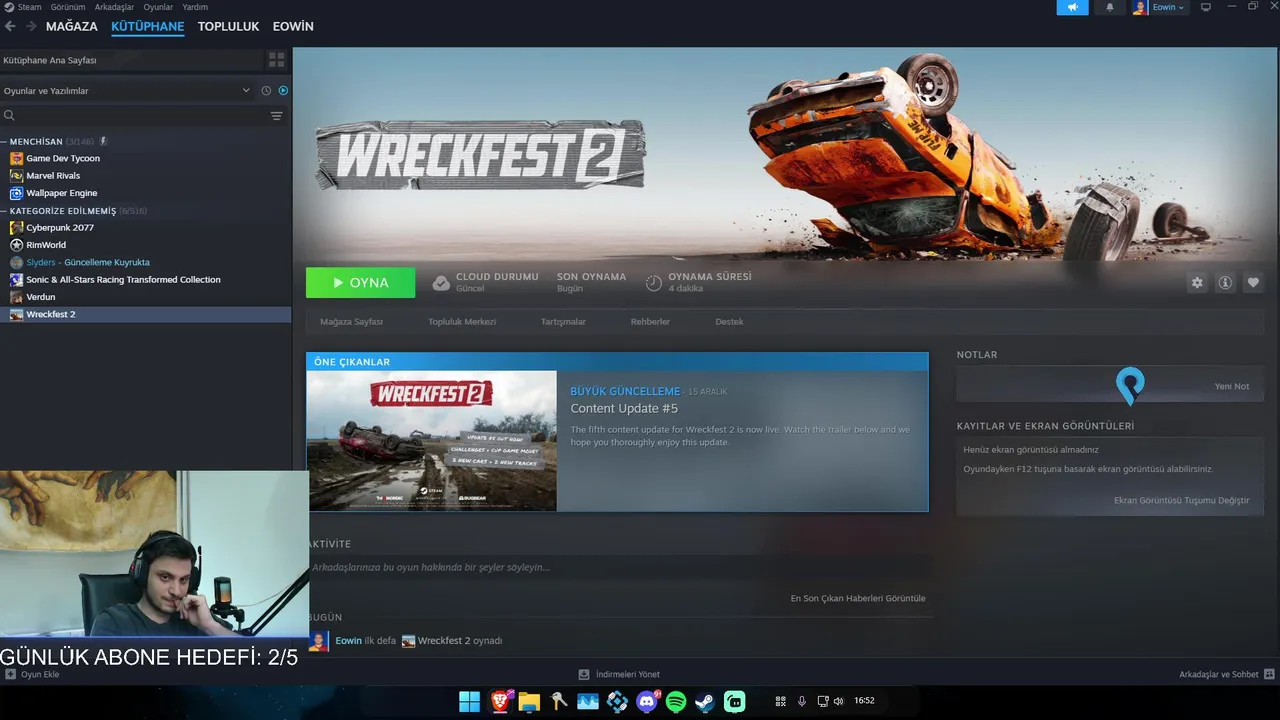
Task: Create a Yeni Not
Action: point(1231,386)
